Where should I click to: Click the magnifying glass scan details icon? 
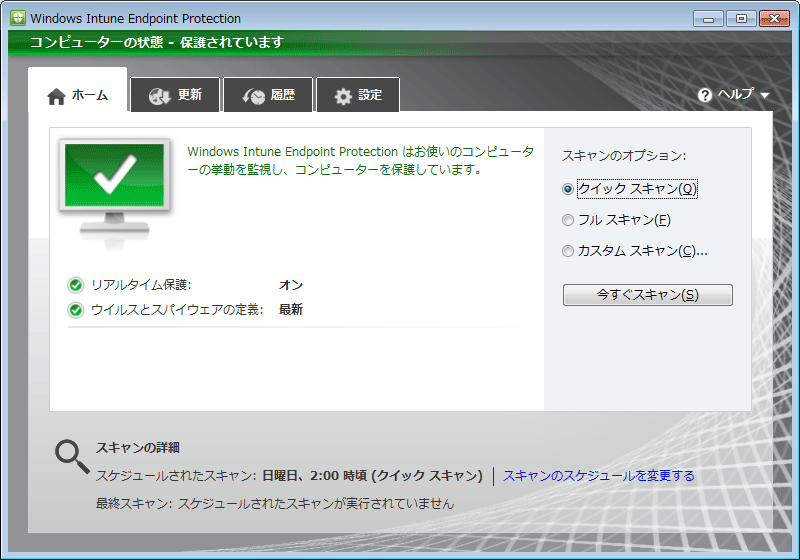(72, 457)
